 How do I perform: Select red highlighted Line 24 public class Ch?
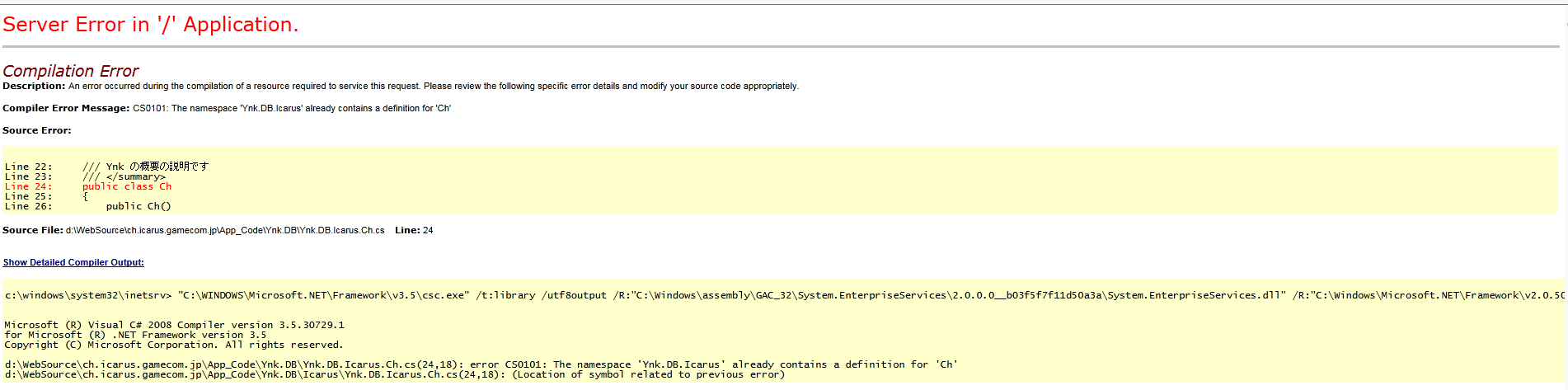click(x=88, y=186)
